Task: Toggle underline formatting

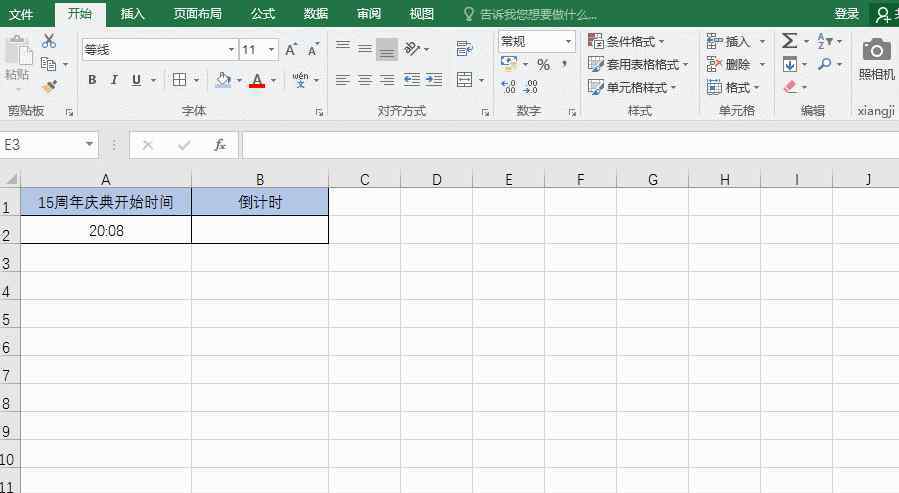Action: point(136,80)
